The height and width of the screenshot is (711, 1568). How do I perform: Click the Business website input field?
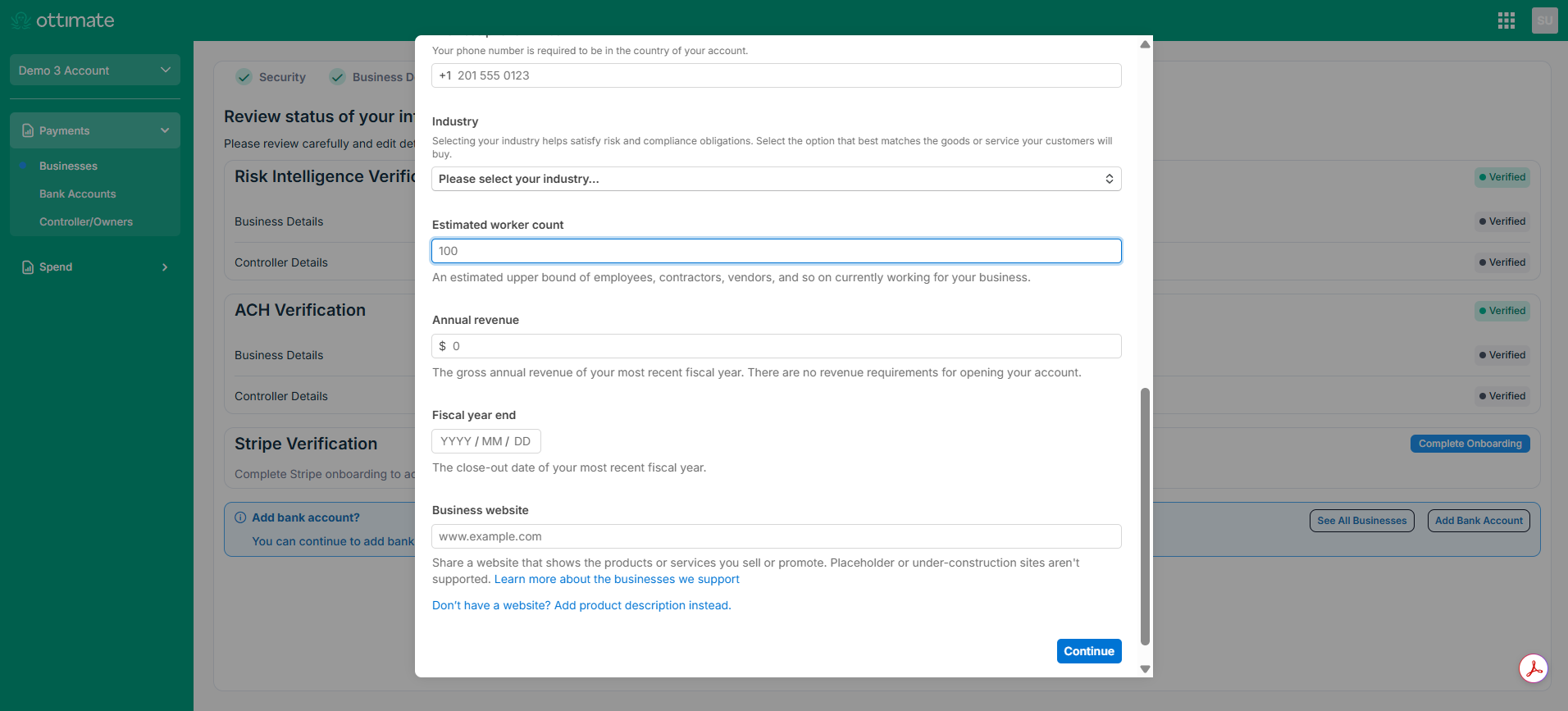coord(776,536)
